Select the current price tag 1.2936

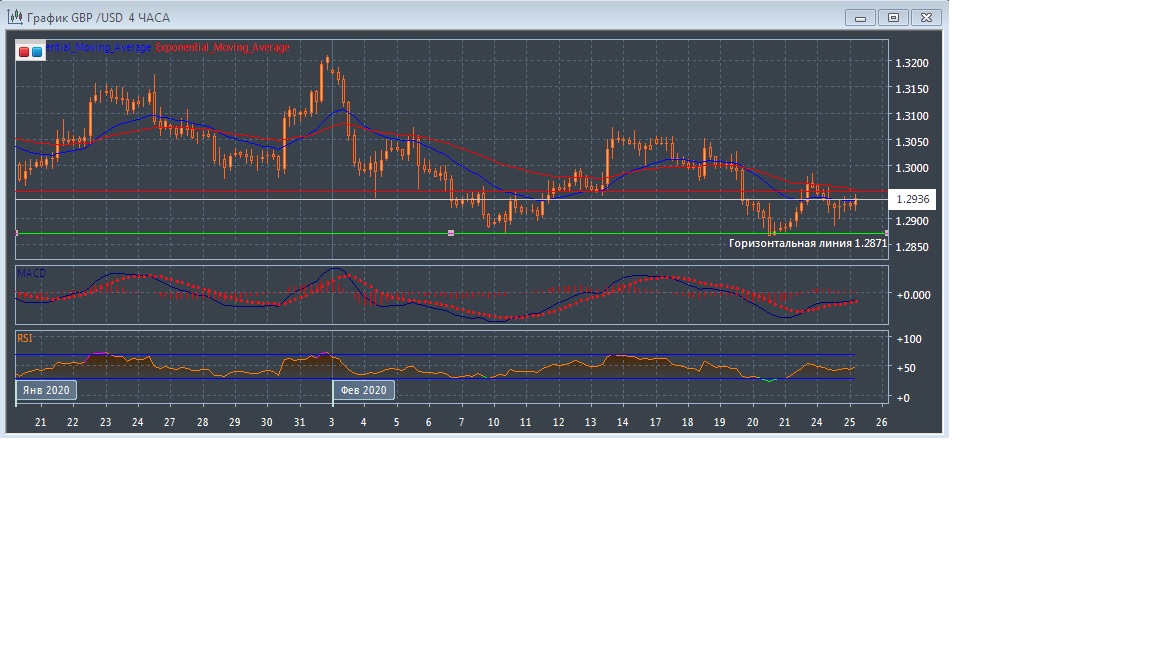912,199
